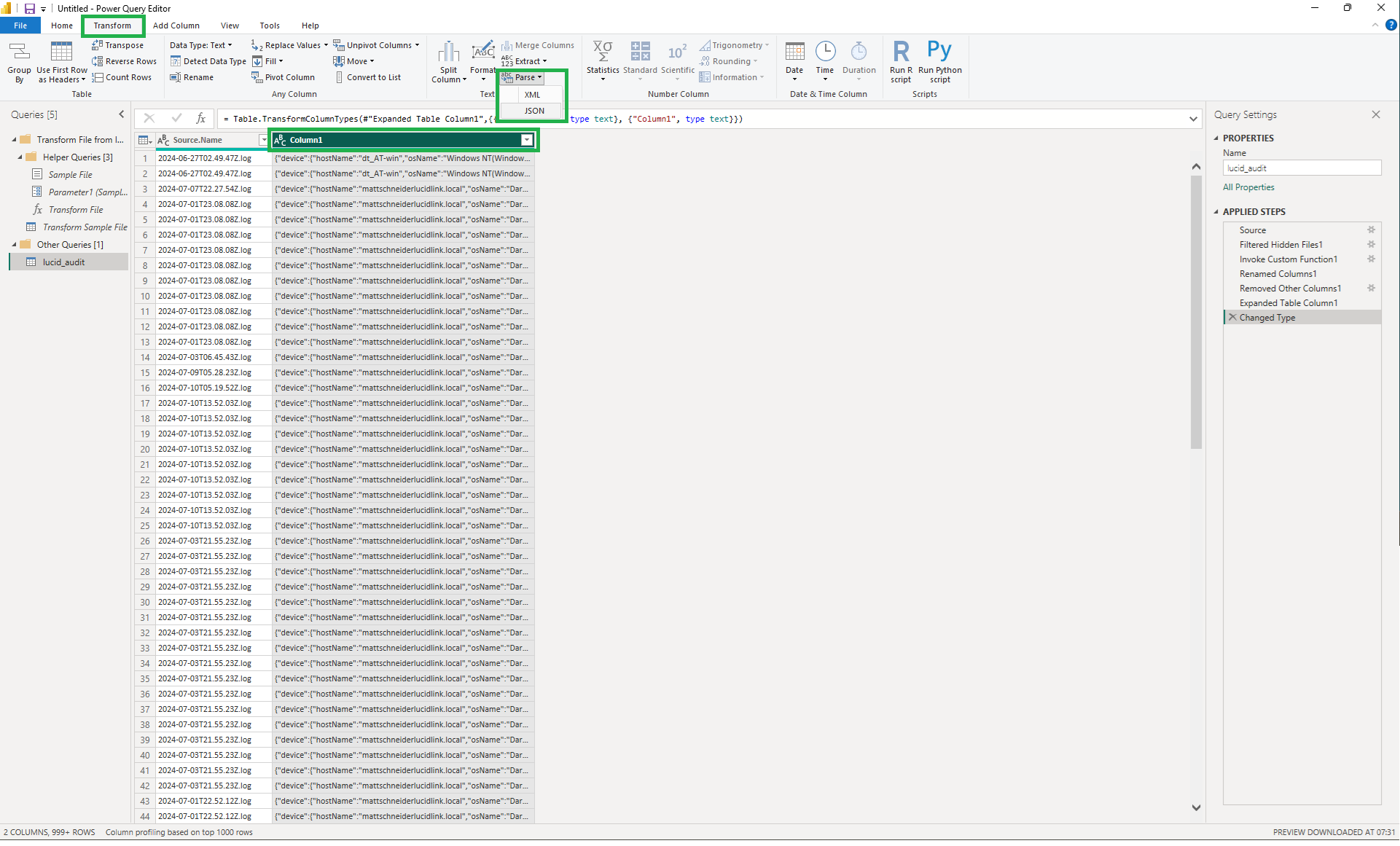Click the fx formula icon
The image size is (1400, 846).
click(201, 118)
